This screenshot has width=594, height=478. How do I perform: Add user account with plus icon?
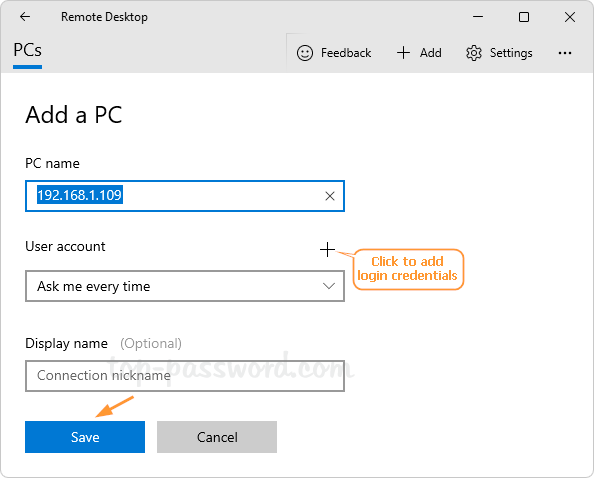point(327,250)
